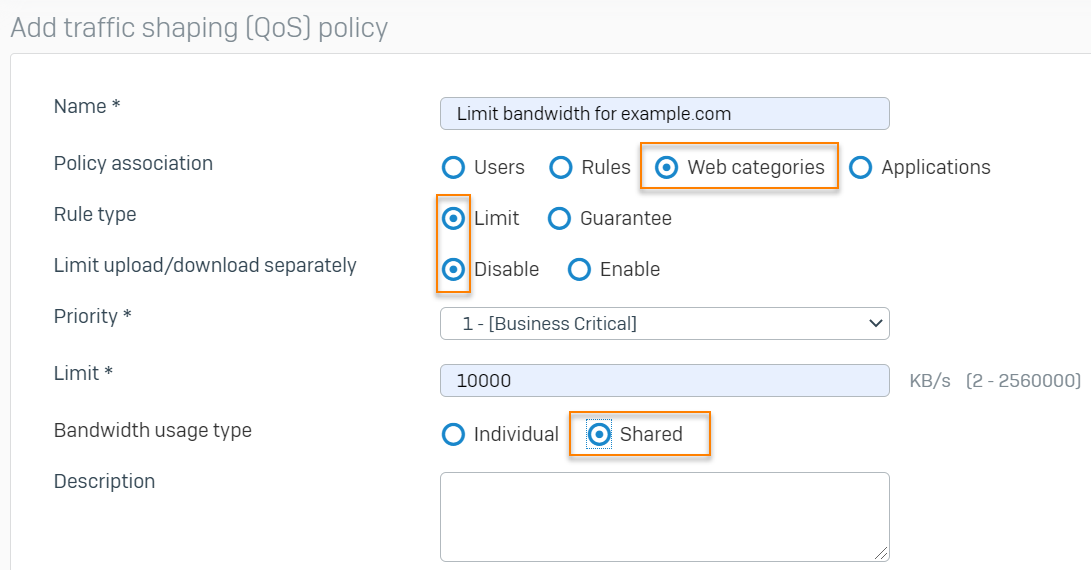Choose Shared bandwidth usage type
Viewport: 1091px width, 570px height.
pos(599,434)
